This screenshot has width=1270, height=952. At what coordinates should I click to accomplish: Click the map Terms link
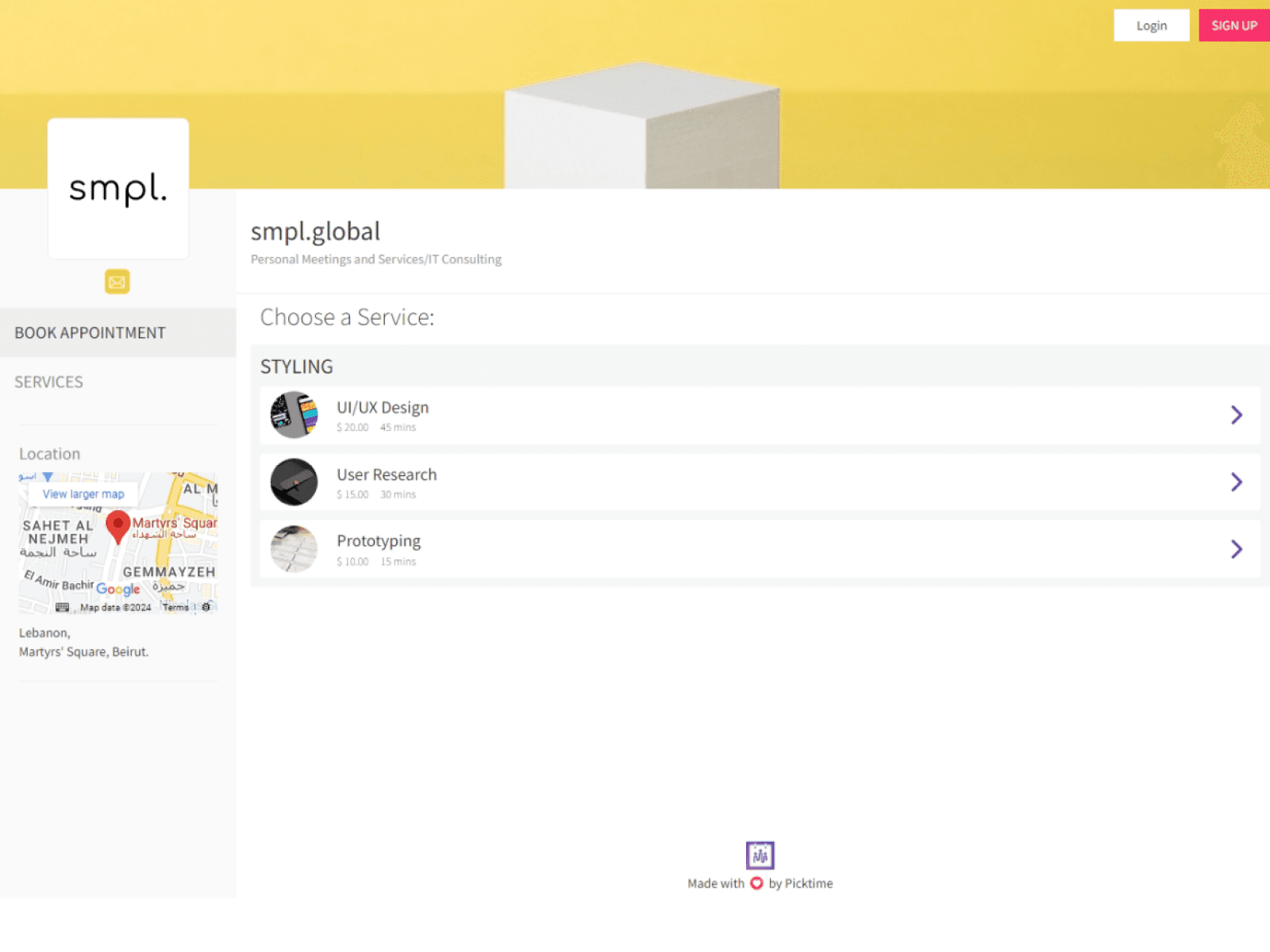coord(176,608)
